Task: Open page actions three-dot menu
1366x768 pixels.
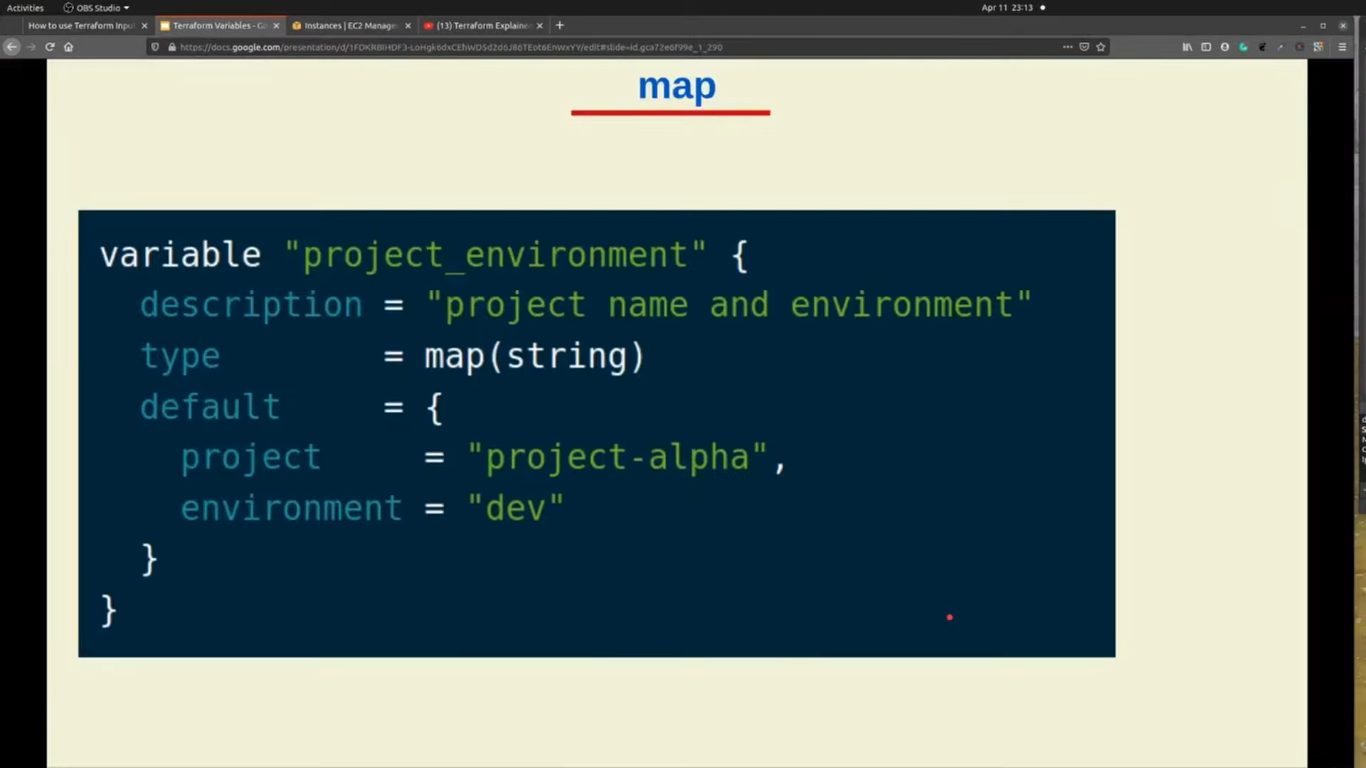Action: [1067, 47]
